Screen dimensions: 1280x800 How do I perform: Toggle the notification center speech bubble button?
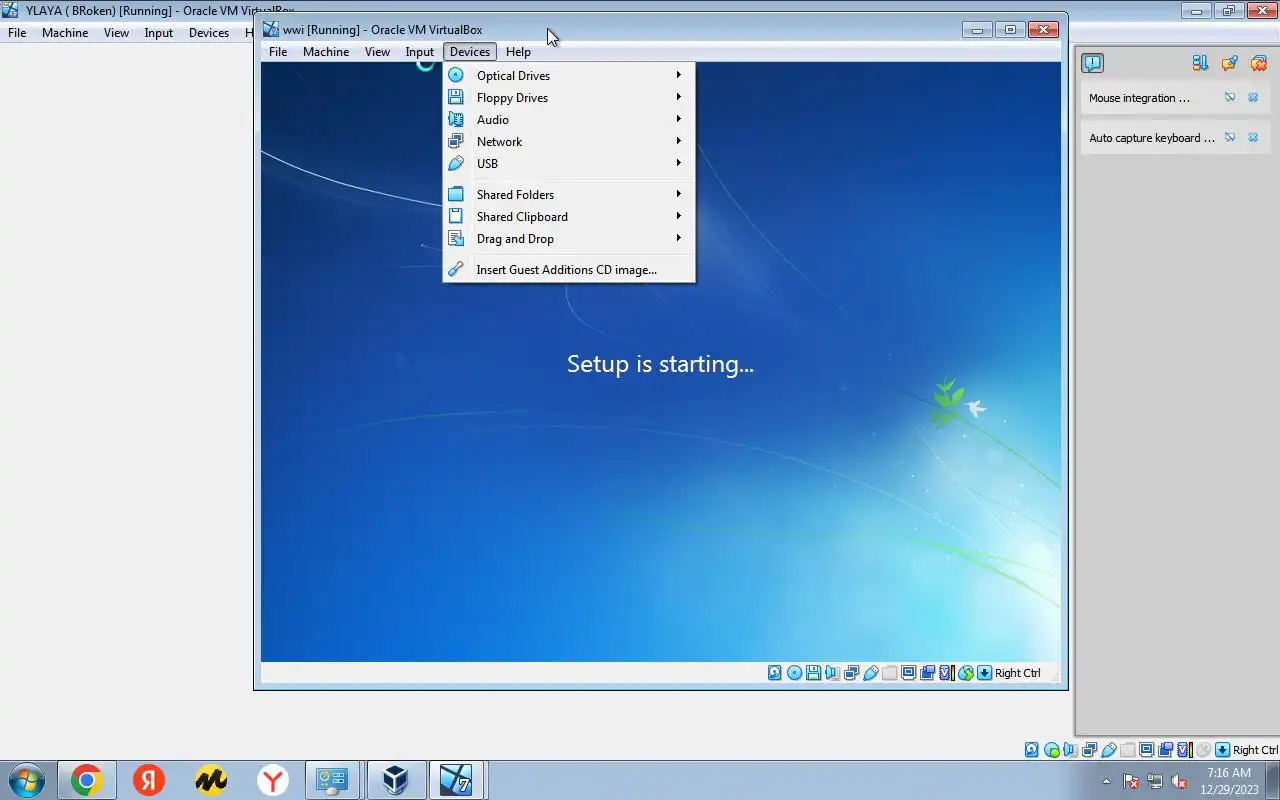[x=1092, y=63]
